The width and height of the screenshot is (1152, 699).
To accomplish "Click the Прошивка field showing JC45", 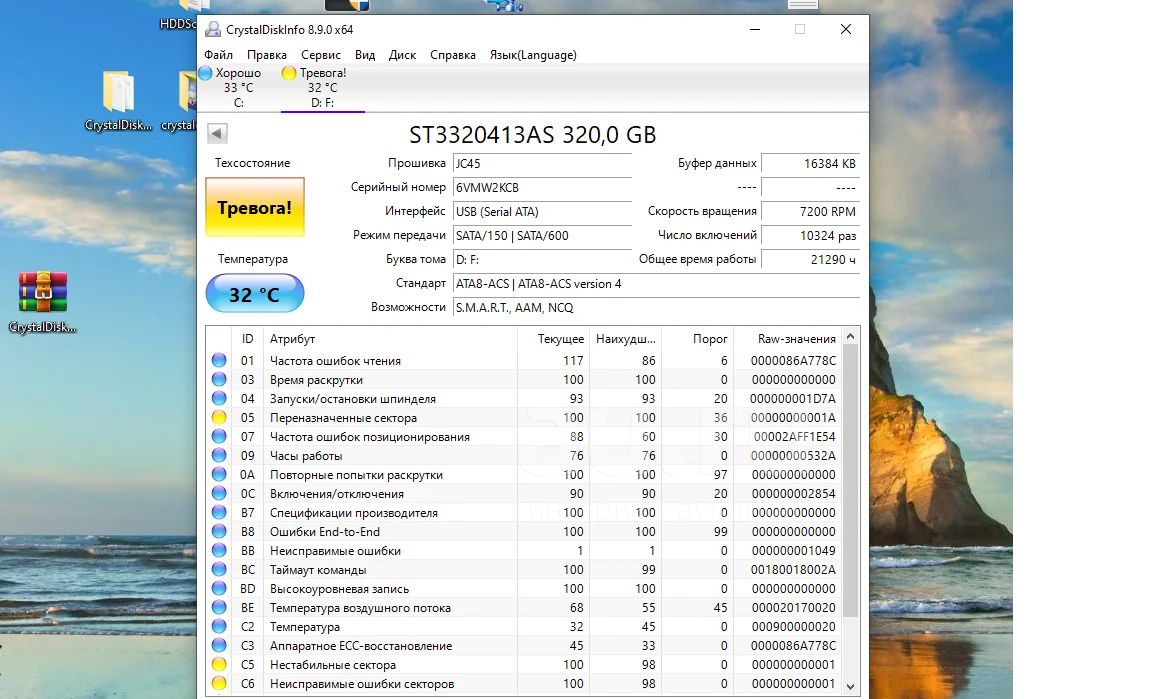I will pos(542,163).
